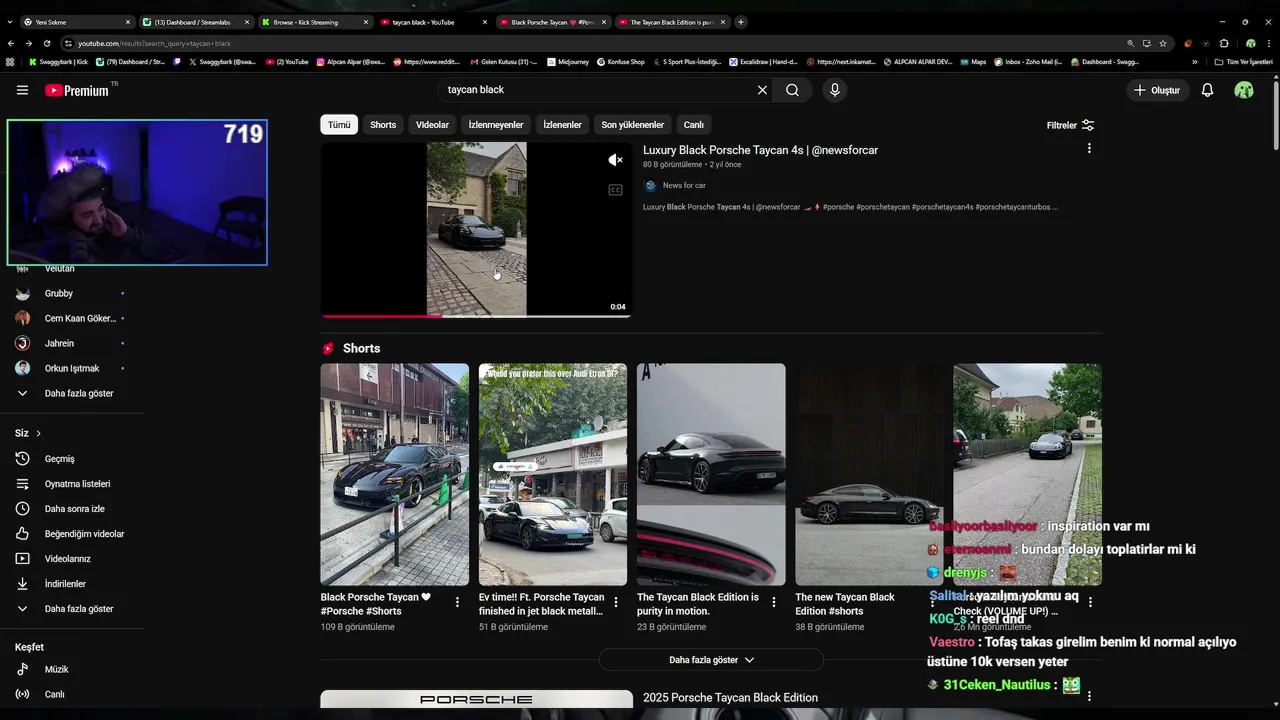Screen dimensions: 1280x720
Task: Open the Midjourney bookmark
Action: (x=568, y=61)
